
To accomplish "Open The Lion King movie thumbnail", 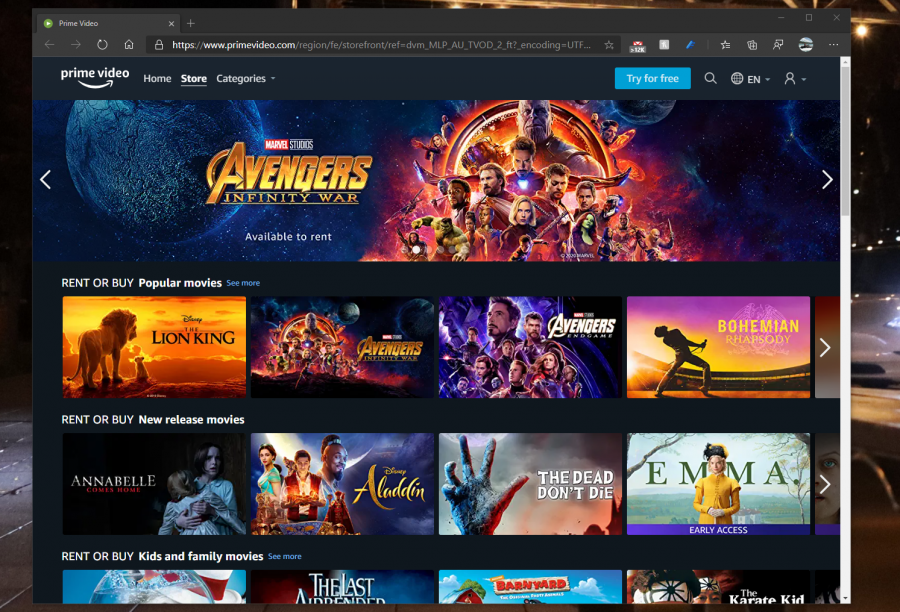I will 153,346.
